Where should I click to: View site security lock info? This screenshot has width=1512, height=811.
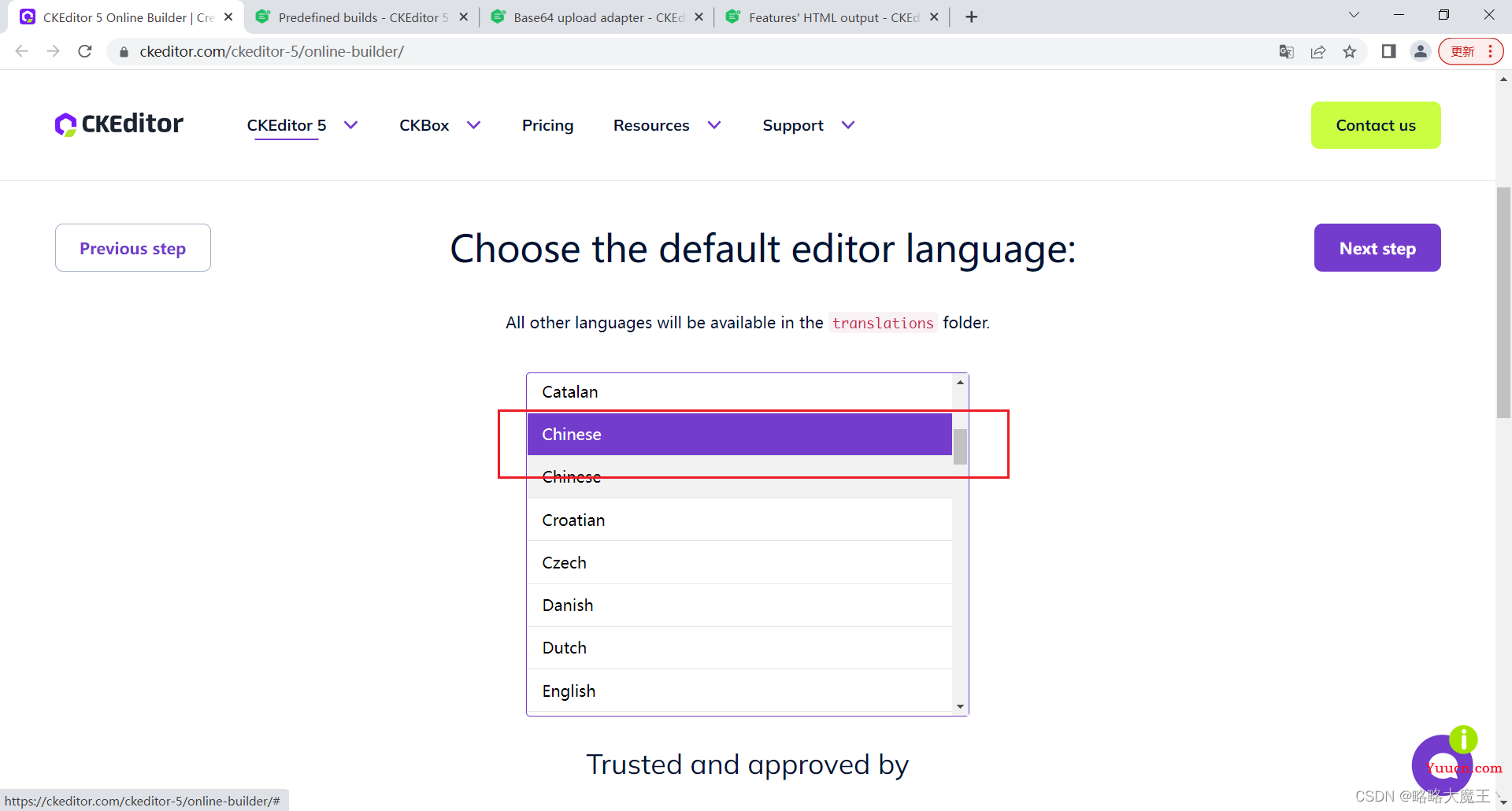pos(124,52)
